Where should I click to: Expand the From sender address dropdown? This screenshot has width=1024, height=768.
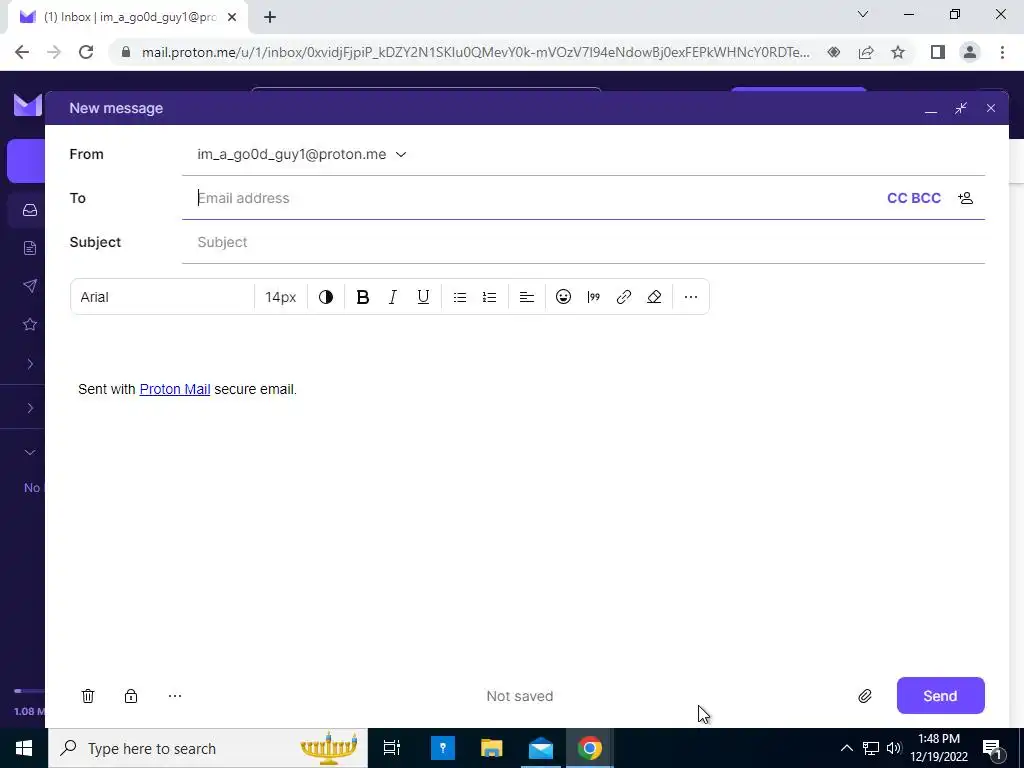[x=302, y=154]
